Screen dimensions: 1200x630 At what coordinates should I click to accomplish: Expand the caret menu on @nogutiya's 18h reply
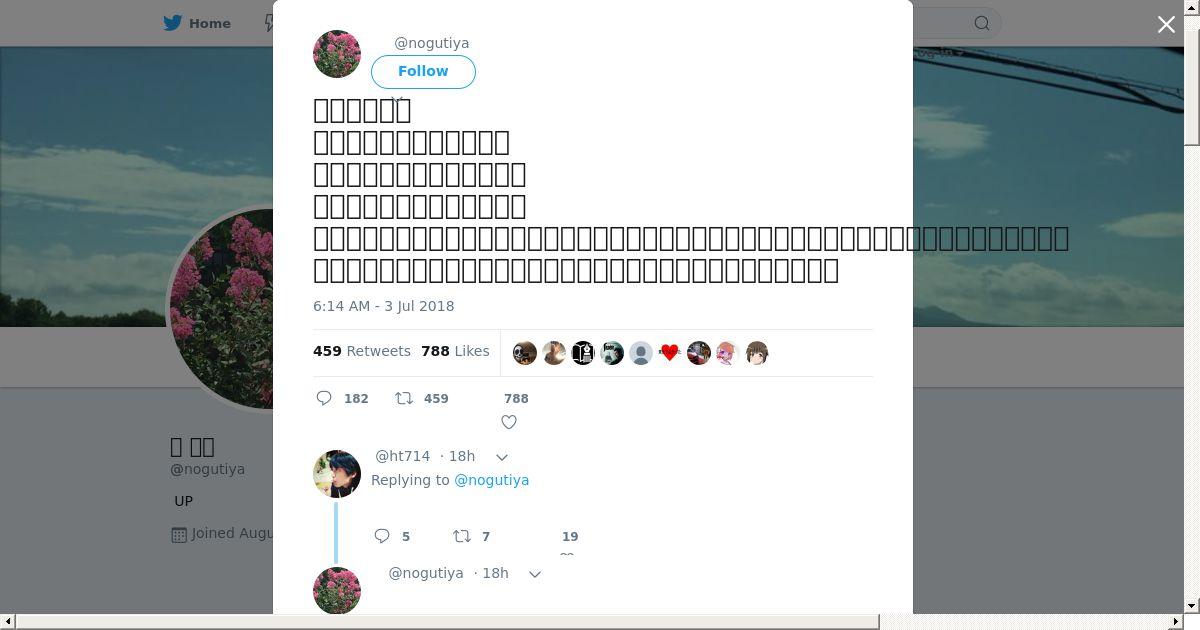534,574
